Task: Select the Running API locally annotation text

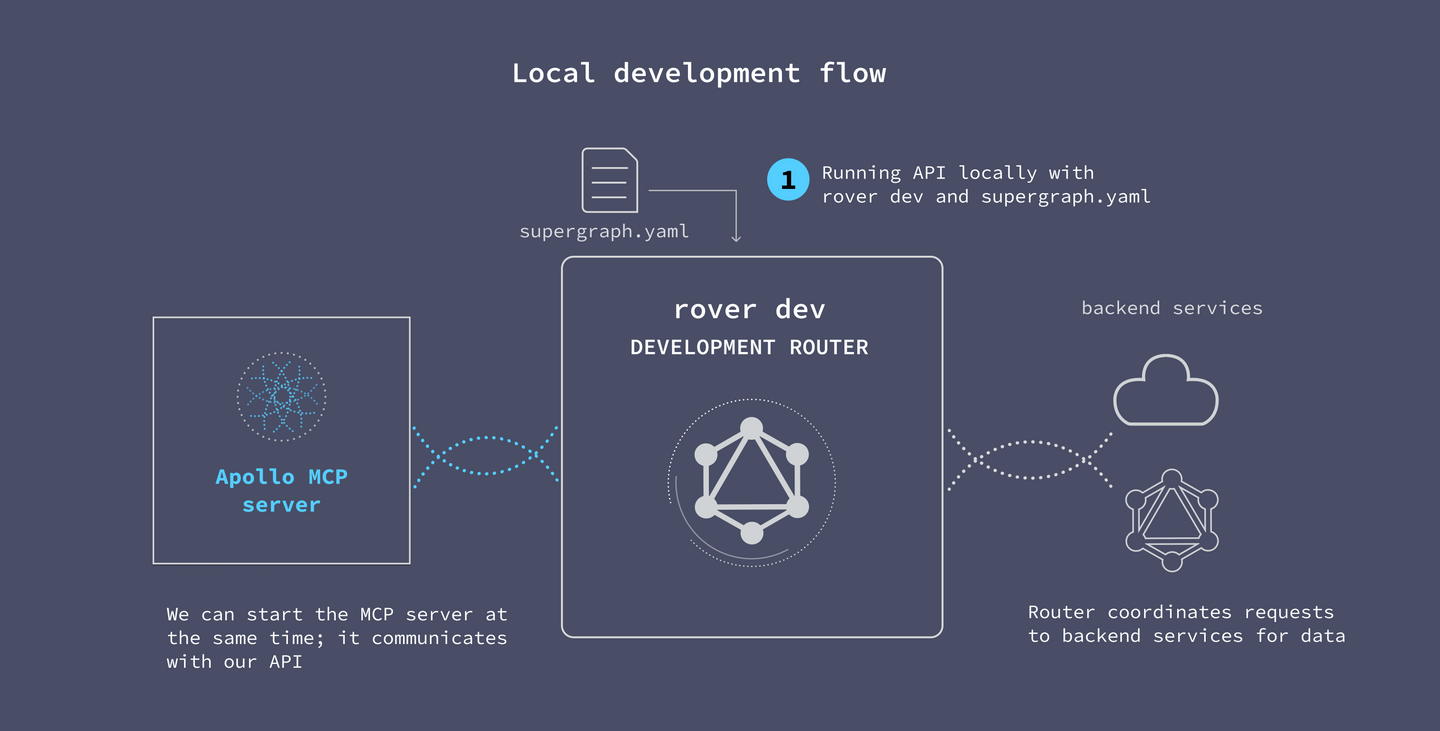Action: pyautogui.click(x=985, y=184)
